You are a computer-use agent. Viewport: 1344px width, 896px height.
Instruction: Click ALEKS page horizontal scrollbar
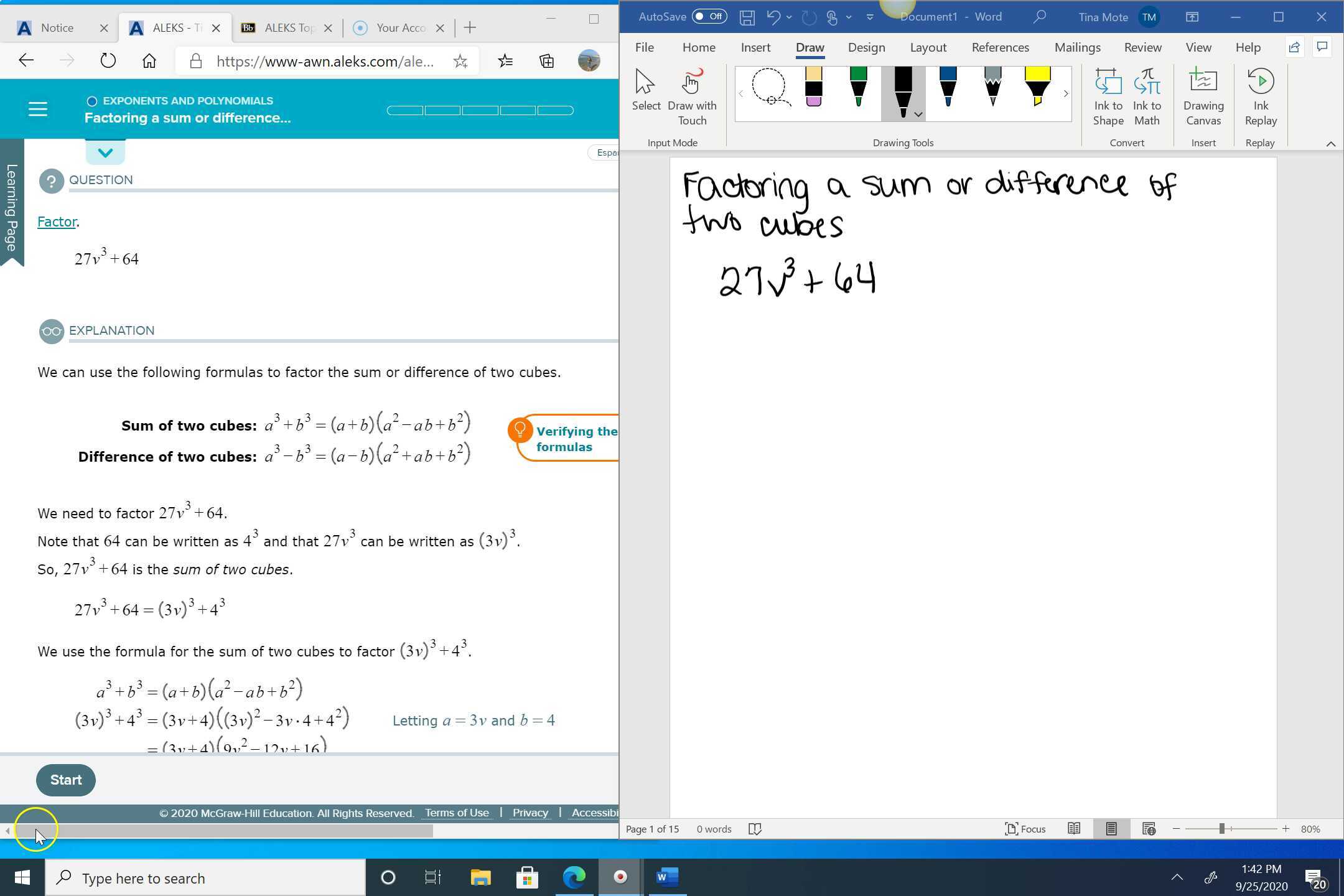pos(223,830)
